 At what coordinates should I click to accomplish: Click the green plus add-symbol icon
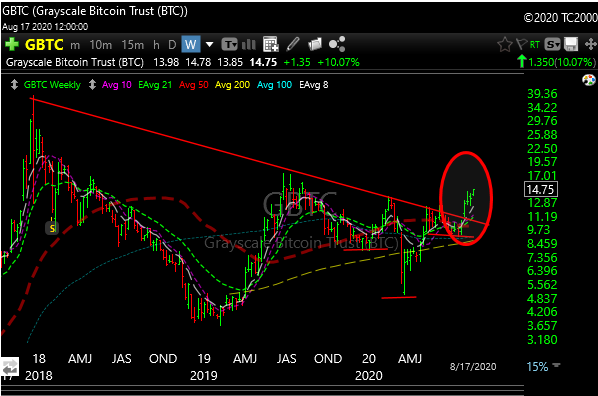[x=11, y=45]
